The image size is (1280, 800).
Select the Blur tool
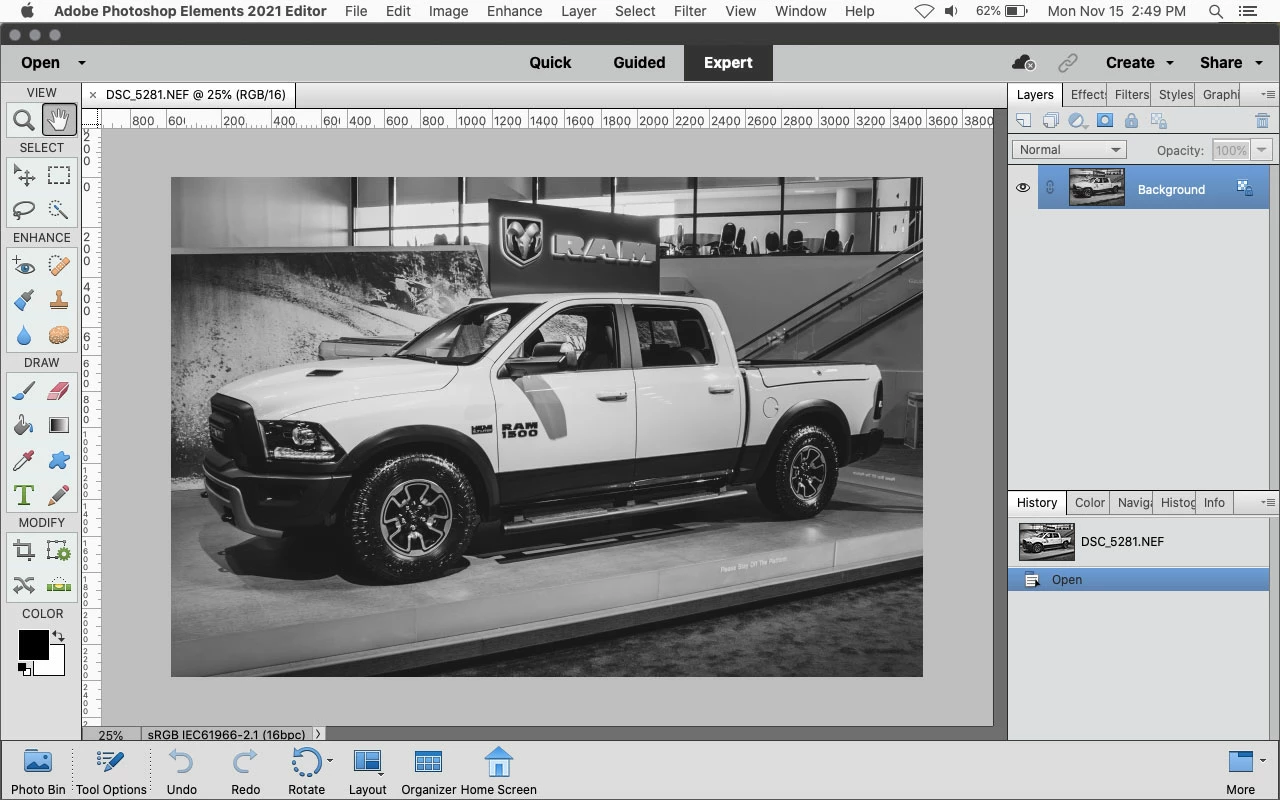coord(24,335)
